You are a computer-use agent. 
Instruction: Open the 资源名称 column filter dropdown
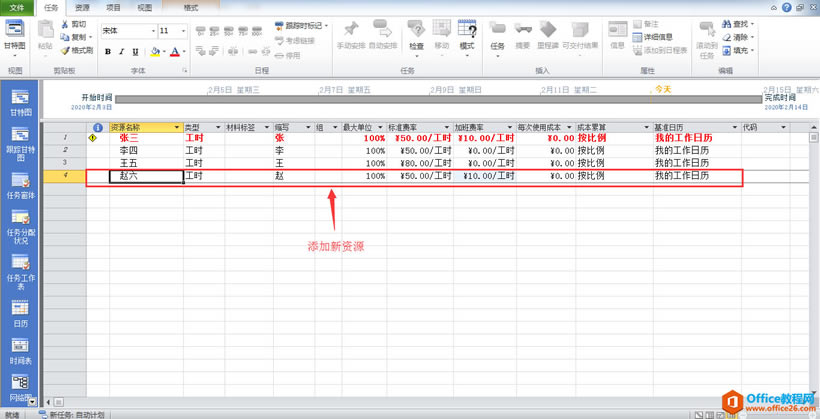[x=177, y=128]
